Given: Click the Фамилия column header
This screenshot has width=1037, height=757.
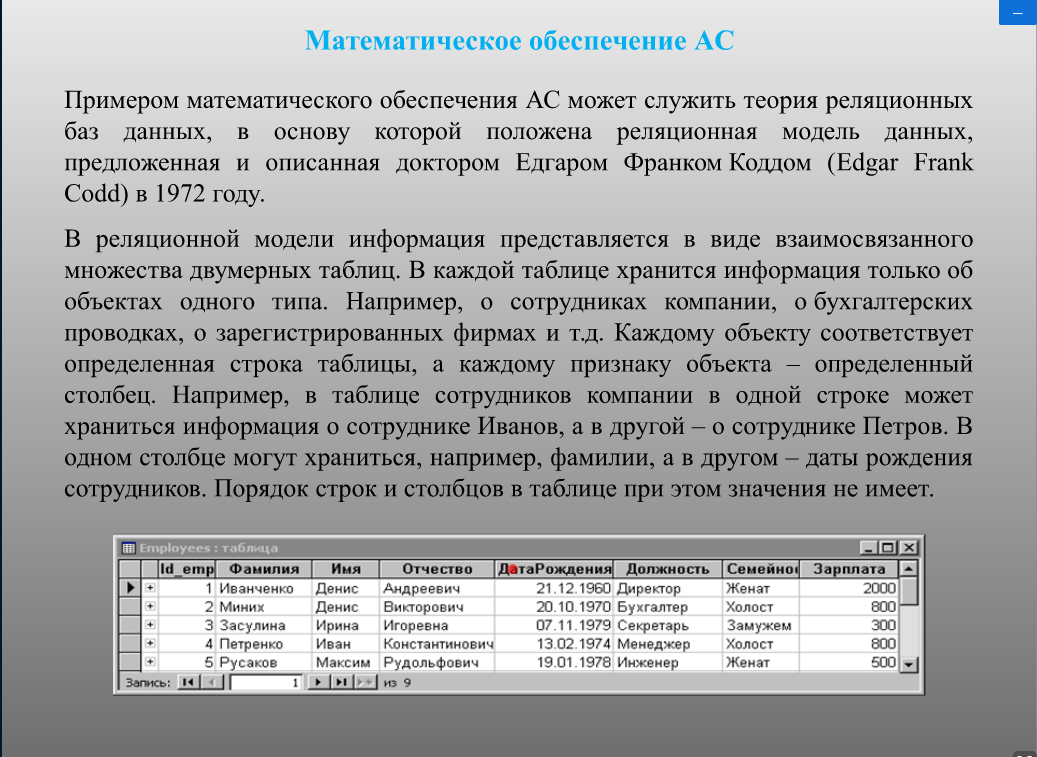Looking at the screenshot, I should click(x=264, y=569).
